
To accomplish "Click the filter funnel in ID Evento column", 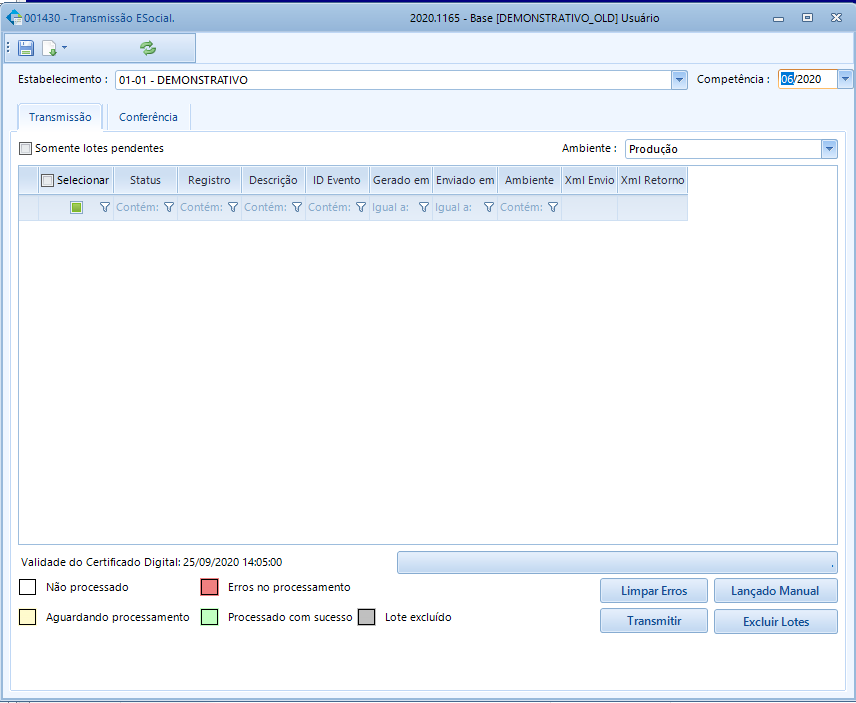I will click(361, 207).
